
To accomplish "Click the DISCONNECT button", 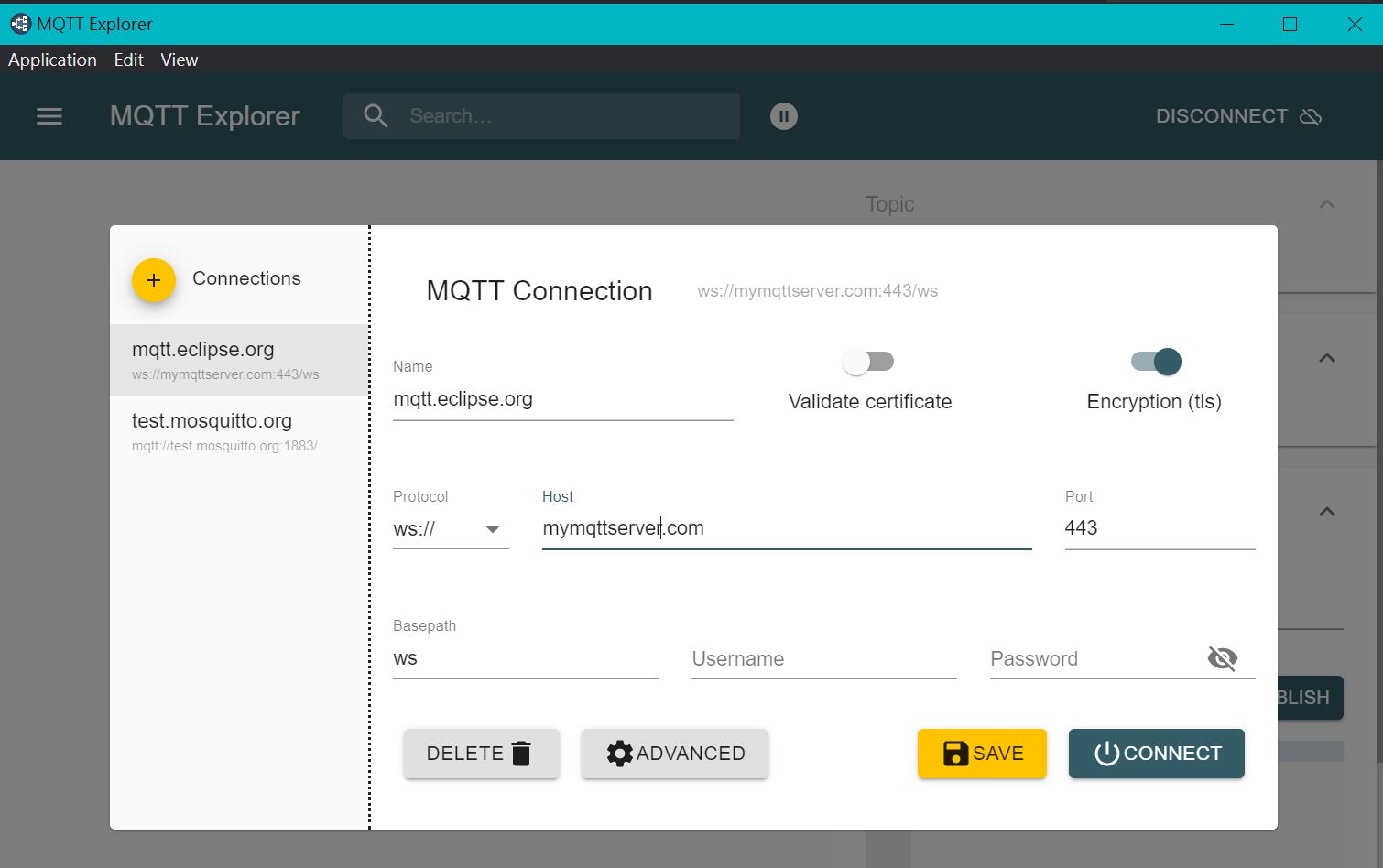I will pos(1238,116).
